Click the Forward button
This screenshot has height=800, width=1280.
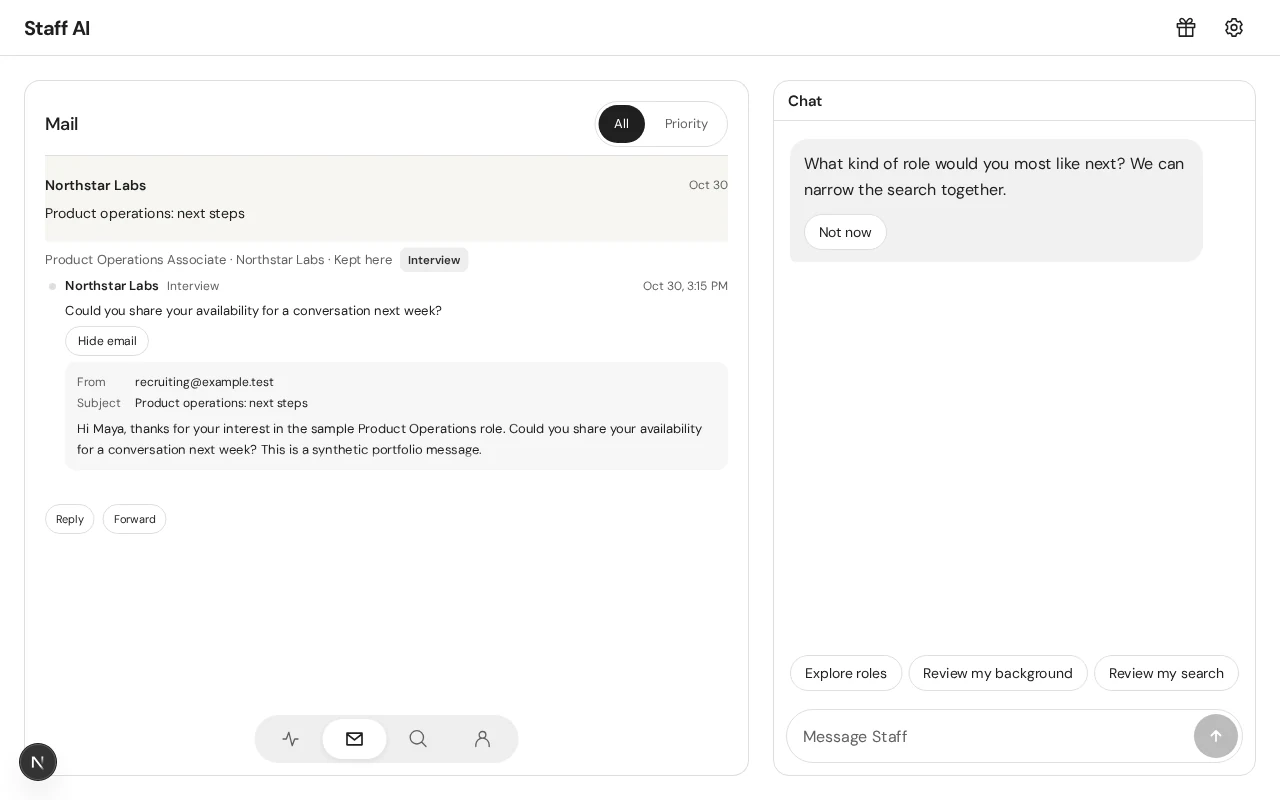click(135, 519)
